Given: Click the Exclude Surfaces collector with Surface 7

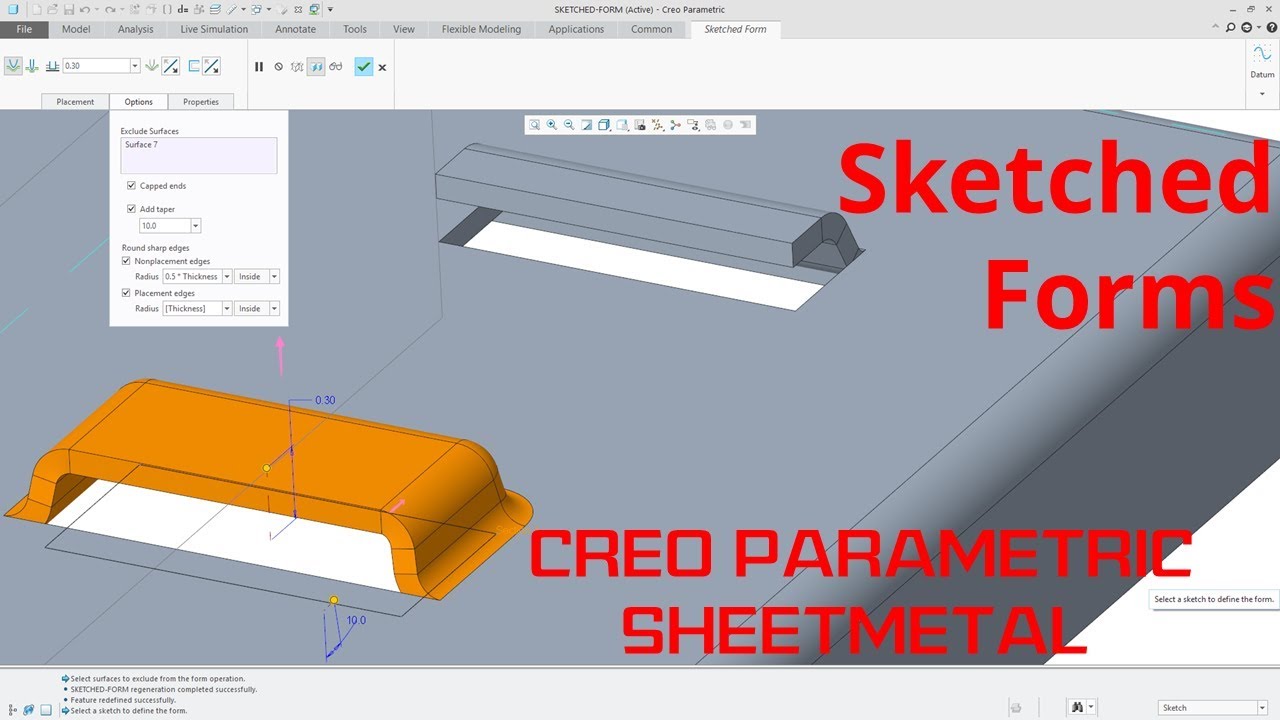Looking at the screenshot, I should (x=199, y=156).
